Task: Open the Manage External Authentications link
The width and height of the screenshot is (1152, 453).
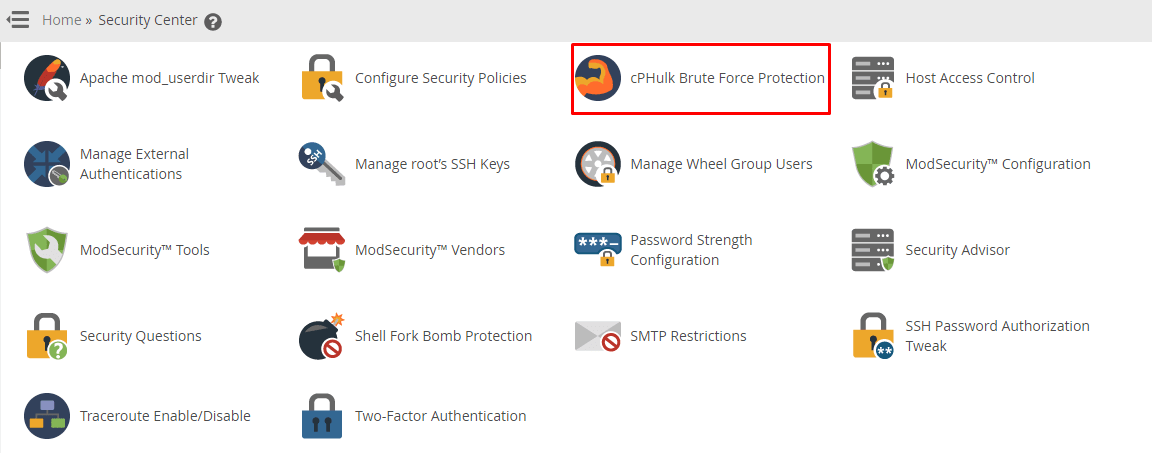Action: tap(134, 164)
